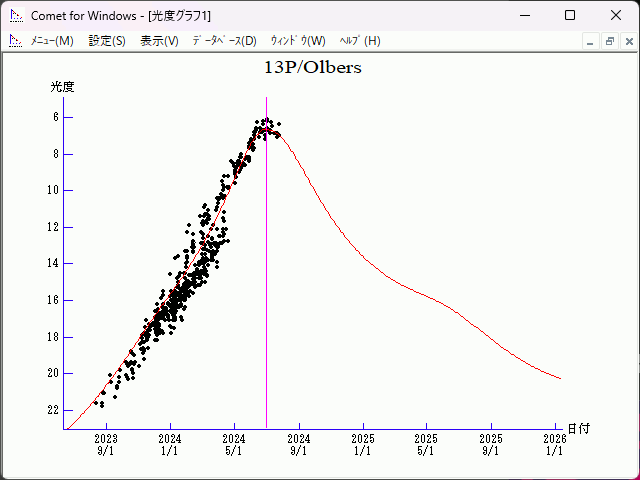Click the 2024 1/1 date label
The image size is (640, 480).
(170, 445)
